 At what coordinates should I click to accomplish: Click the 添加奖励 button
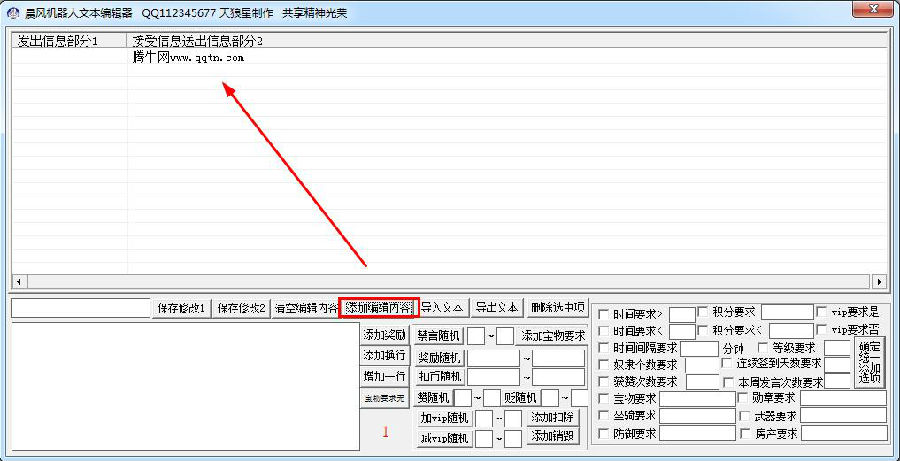coord(384,335)
